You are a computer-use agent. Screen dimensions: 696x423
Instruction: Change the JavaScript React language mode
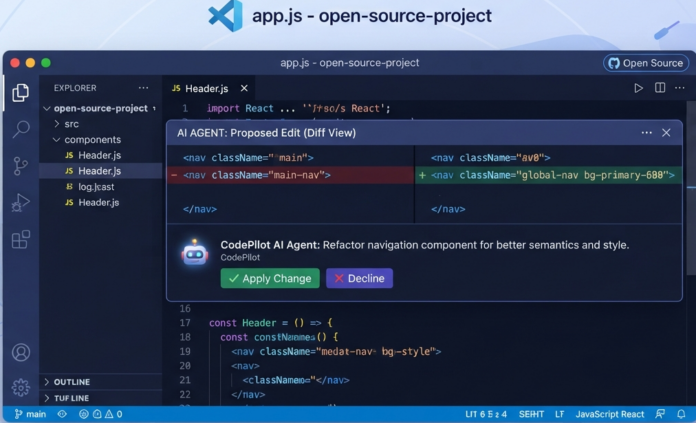(x=609, y=414)
